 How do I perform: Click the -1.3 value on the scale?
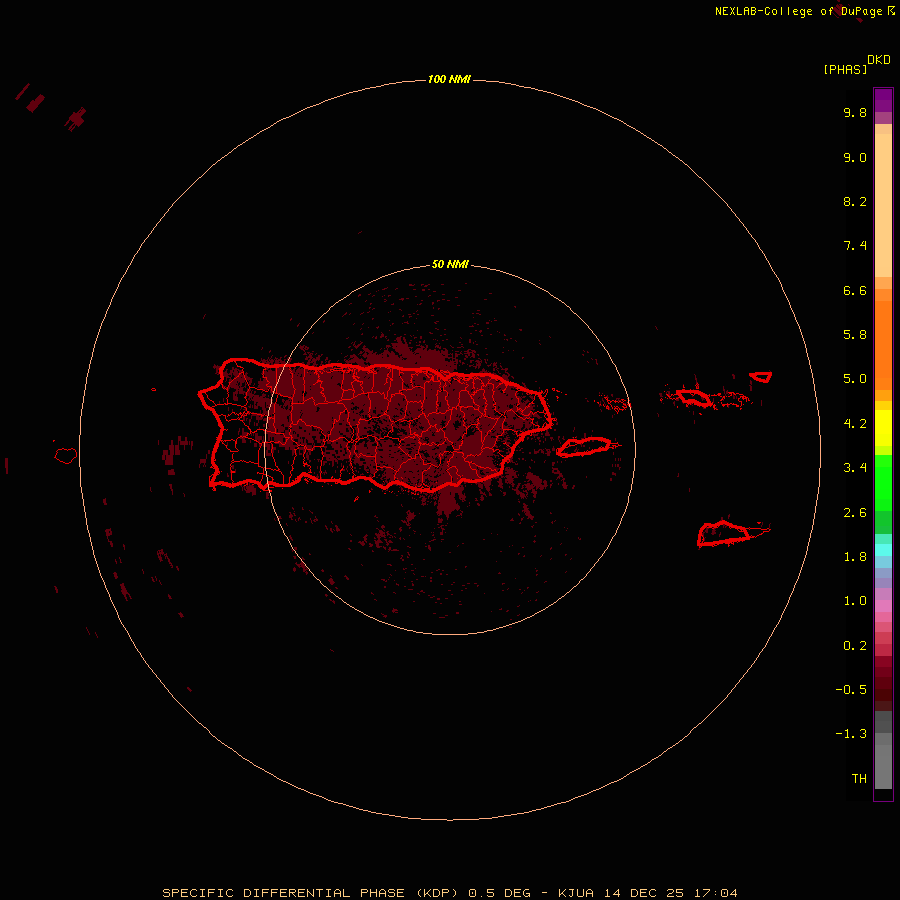click(851, 734)
